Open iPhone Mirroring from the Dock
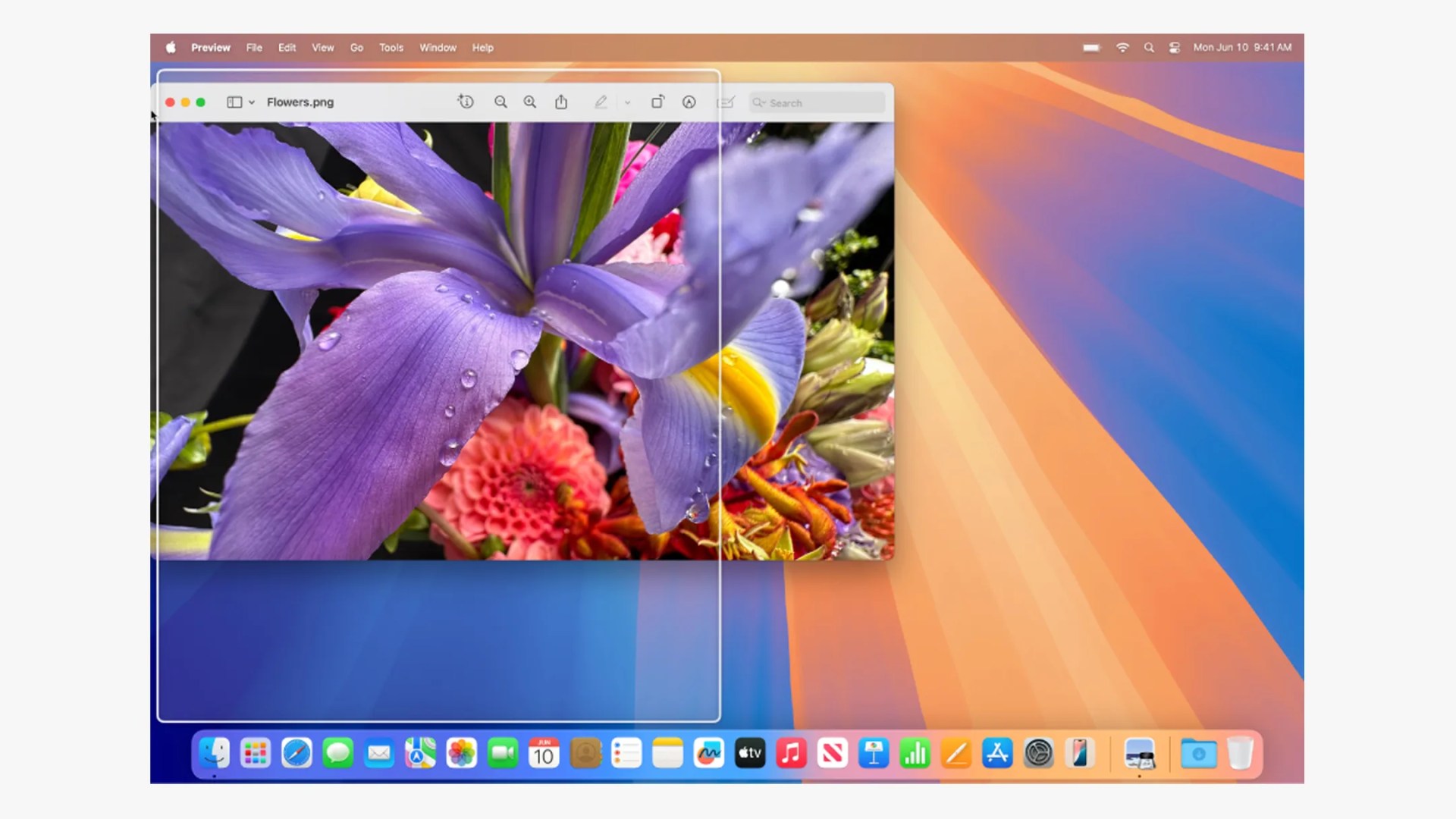The width and height of the screenshot is (1456, 819). coord(1080,753)
